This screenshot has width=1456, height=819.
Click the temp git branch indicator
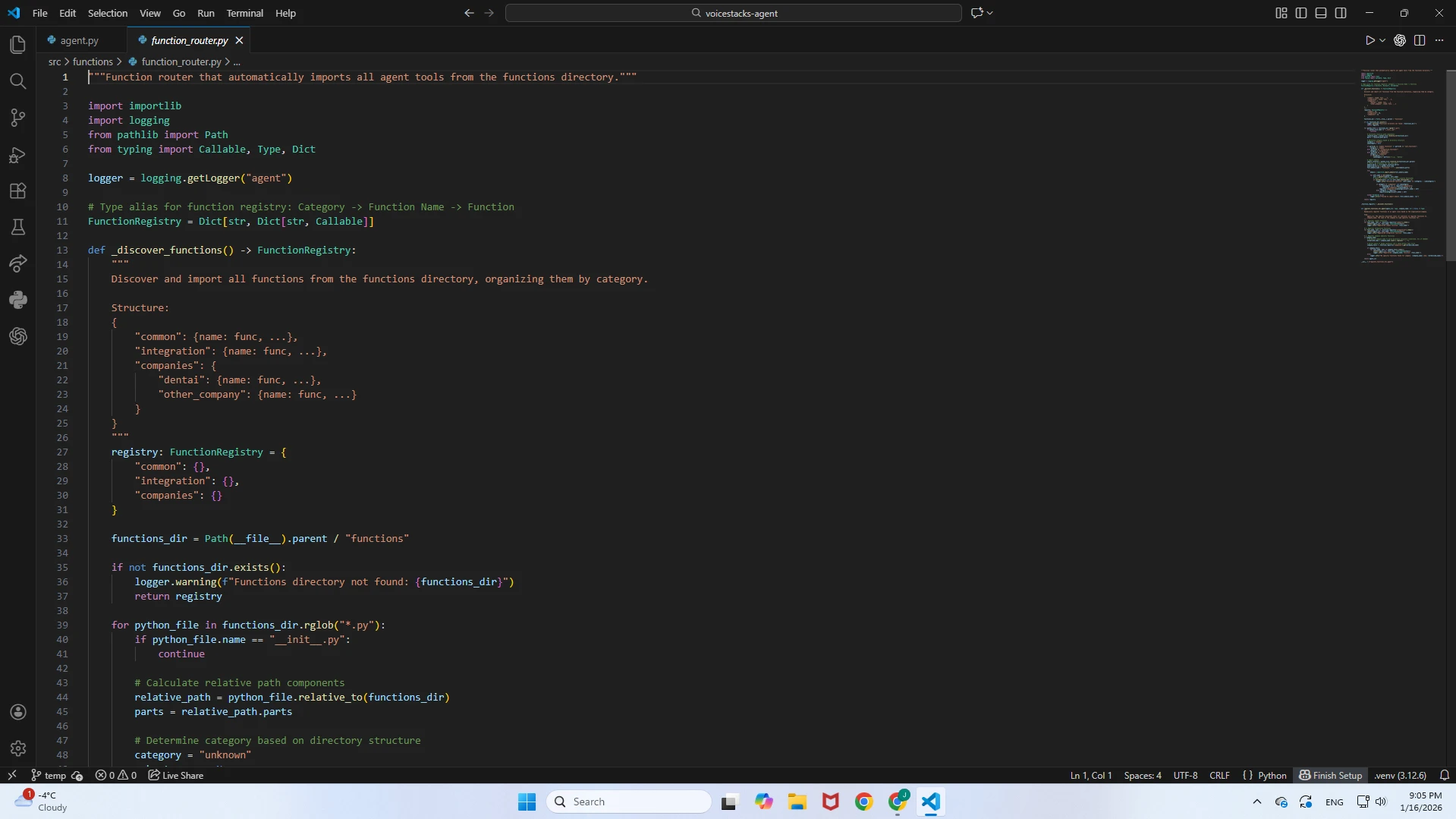(49, 775)
